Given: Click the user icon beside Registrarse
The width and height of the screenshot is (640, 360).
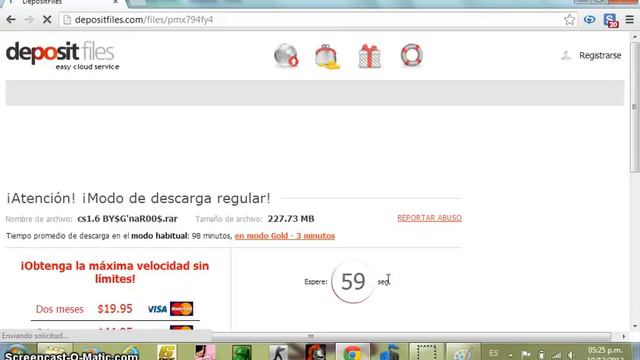Looking at the screenshot, I should [x=566, y=56].
